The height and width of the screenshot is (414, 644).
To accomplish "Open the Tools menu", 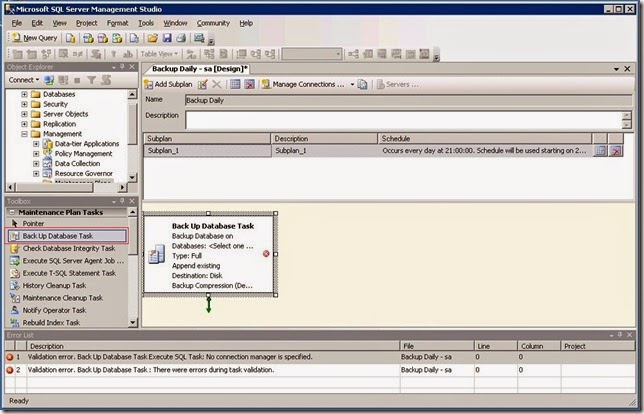I will coord(146,23).
